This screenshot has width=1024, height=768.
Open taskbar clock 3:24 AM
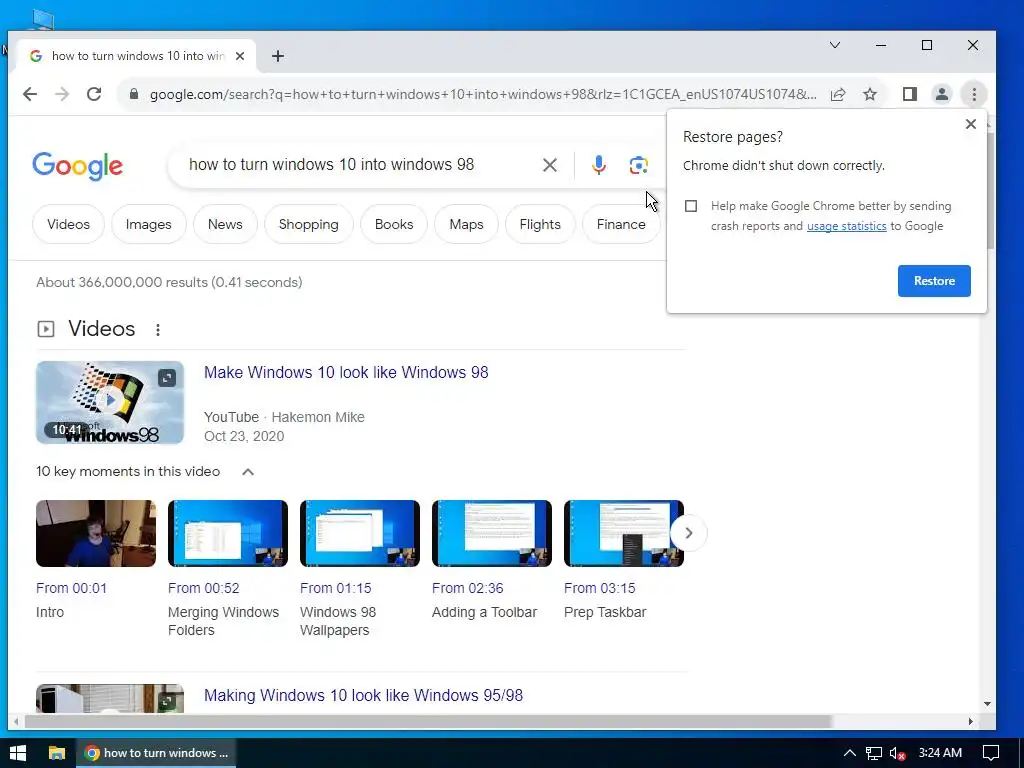coord(940,753)
